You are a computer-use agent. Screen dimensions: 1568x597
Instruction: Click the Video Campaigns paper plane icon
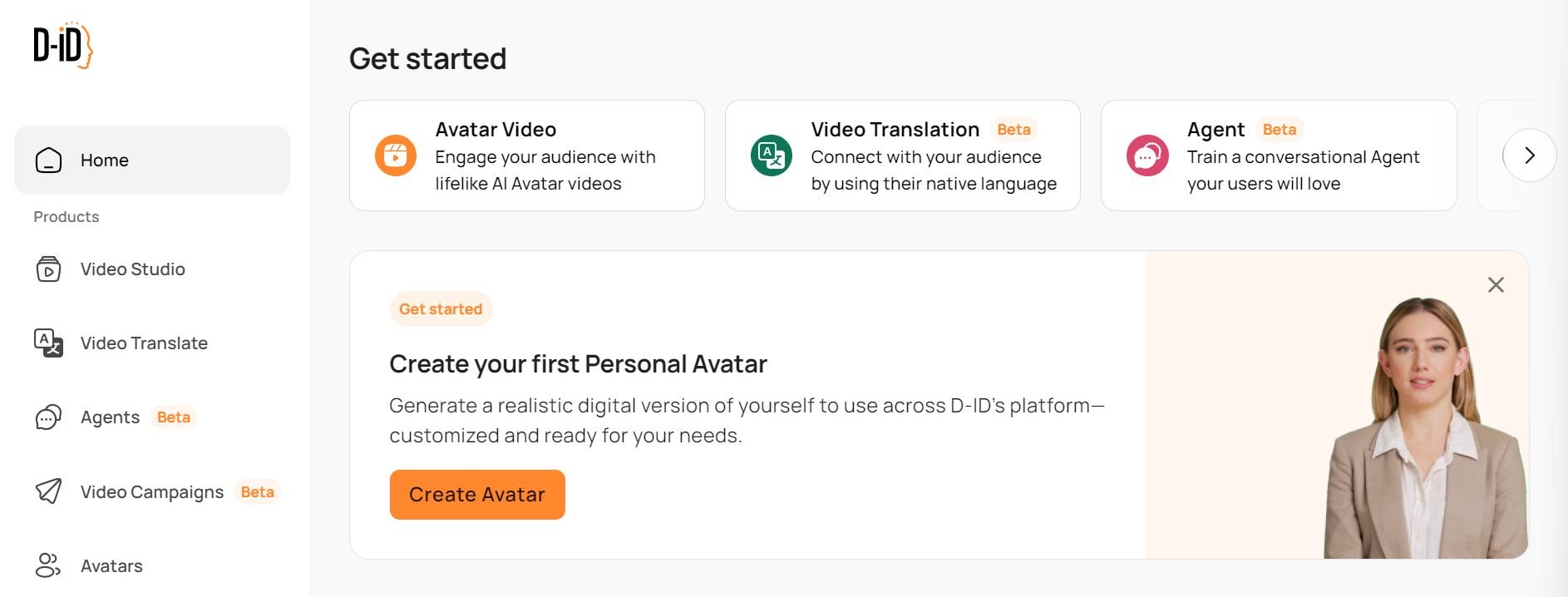[48, 491]
